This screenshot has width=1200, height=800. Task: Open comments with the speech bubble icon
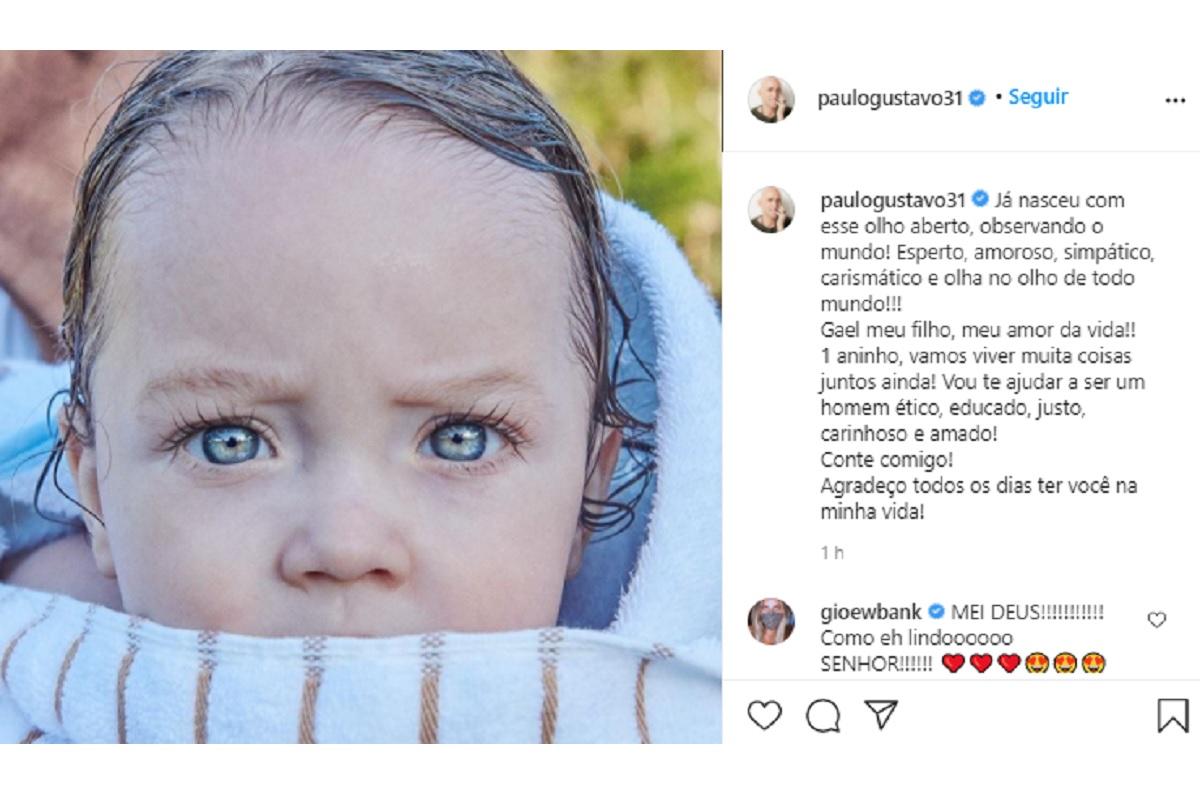[823, 715]
